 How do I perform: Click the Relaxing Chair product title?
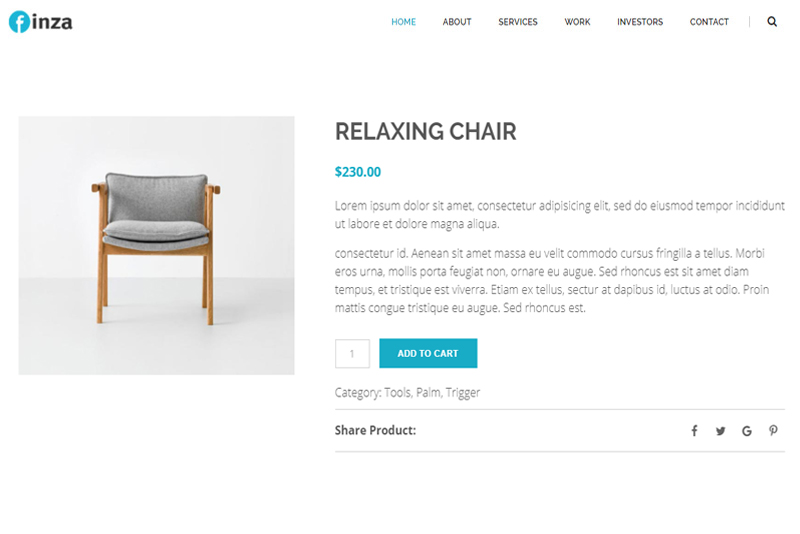tap(425, 131)
